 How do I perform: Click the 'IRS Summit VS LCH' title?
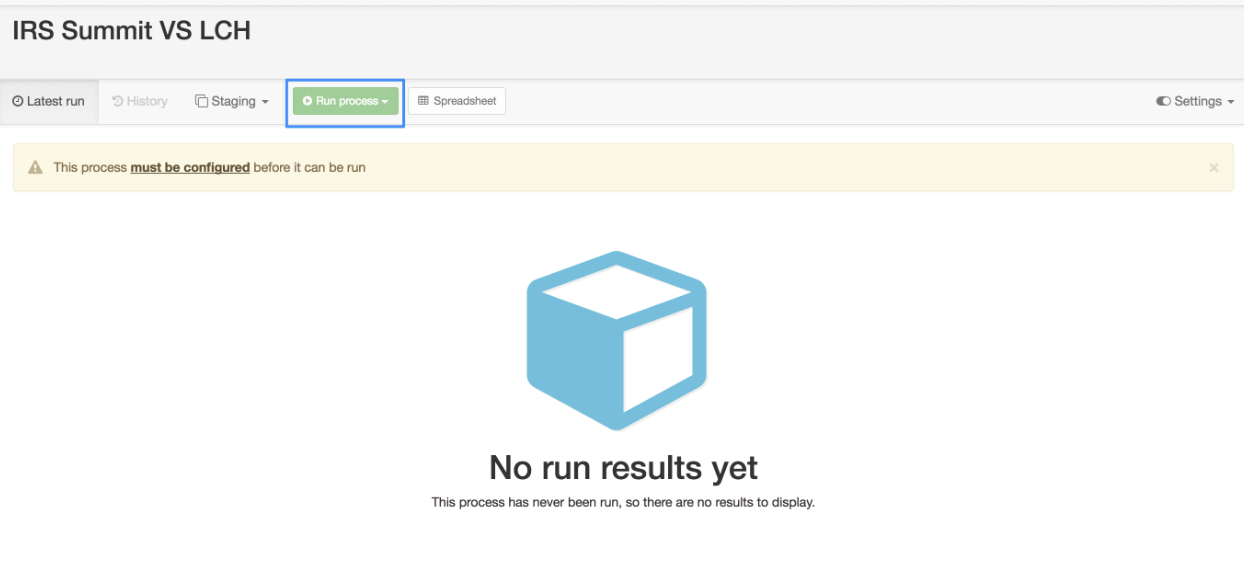tap(131, 31)
